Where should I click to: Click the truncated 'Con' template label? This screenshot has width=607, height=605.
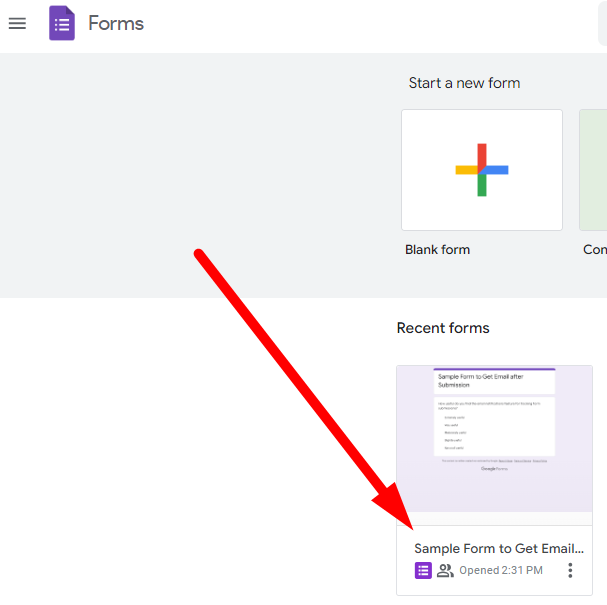tap(594, 249)
